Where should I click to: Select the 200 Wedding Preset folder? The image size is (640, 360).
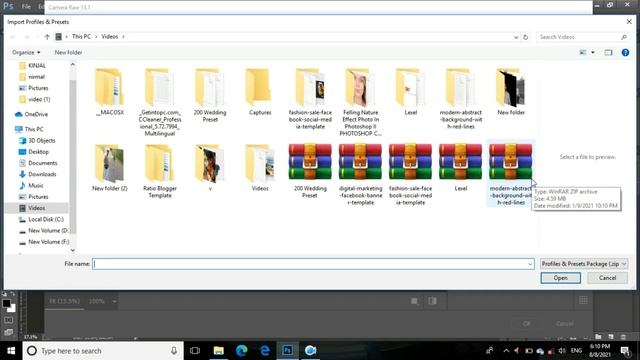210,96
